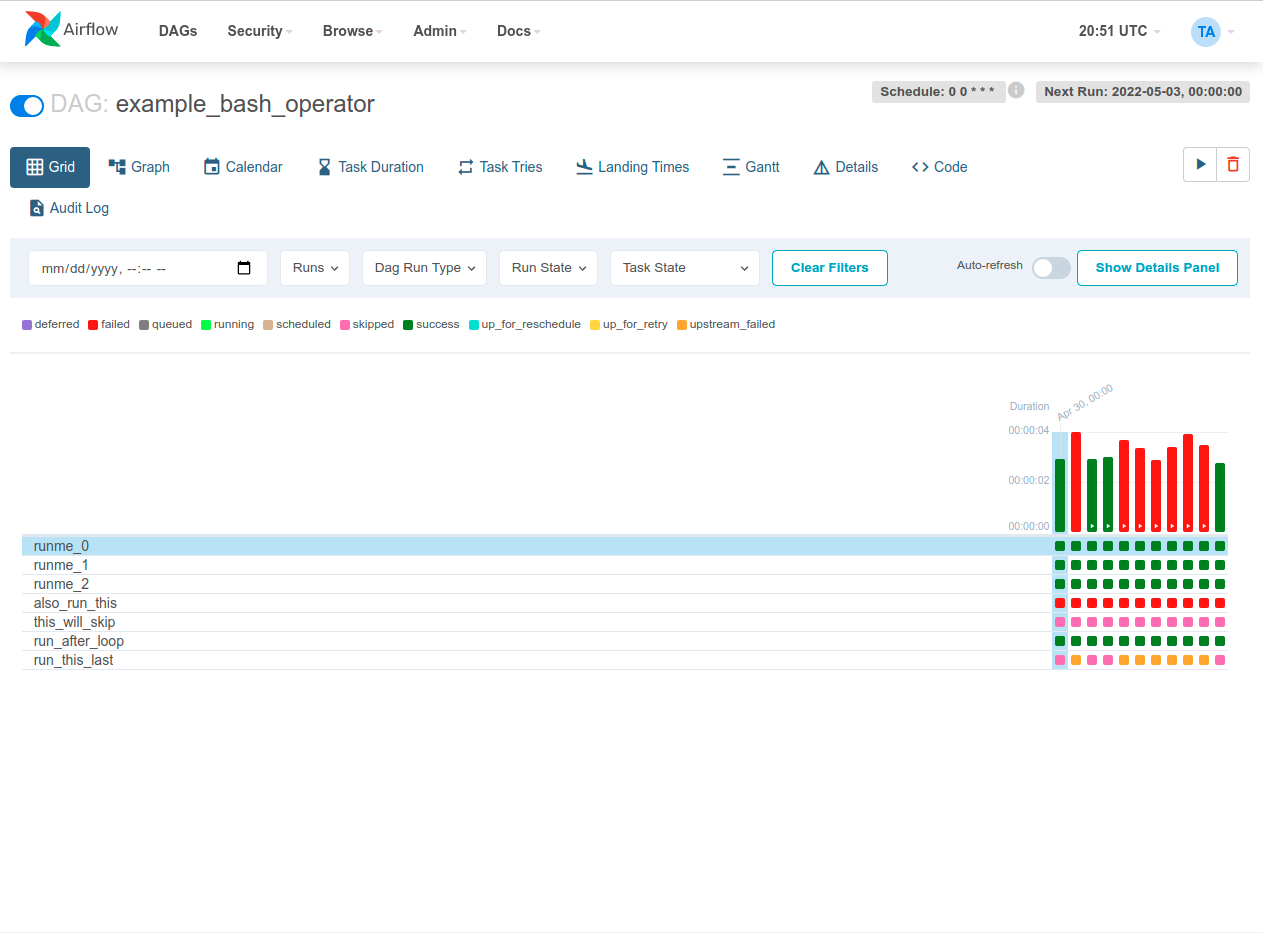Click the up_for_reschedule legend swatch
Image resolution: width=1263 pixels, height=933 pixels.
point(474,325)
